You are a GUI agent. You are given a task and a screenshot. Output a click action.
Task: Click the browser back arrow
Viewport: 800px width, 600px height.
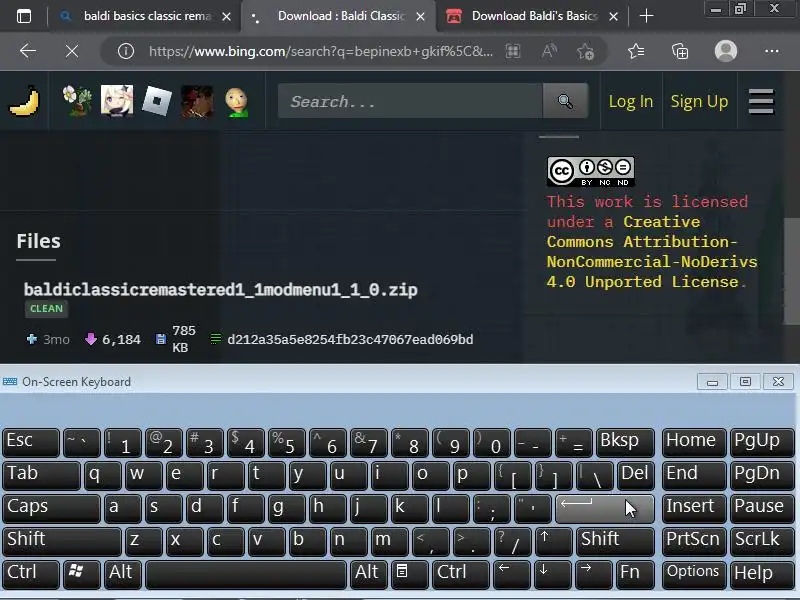[28, 51]
